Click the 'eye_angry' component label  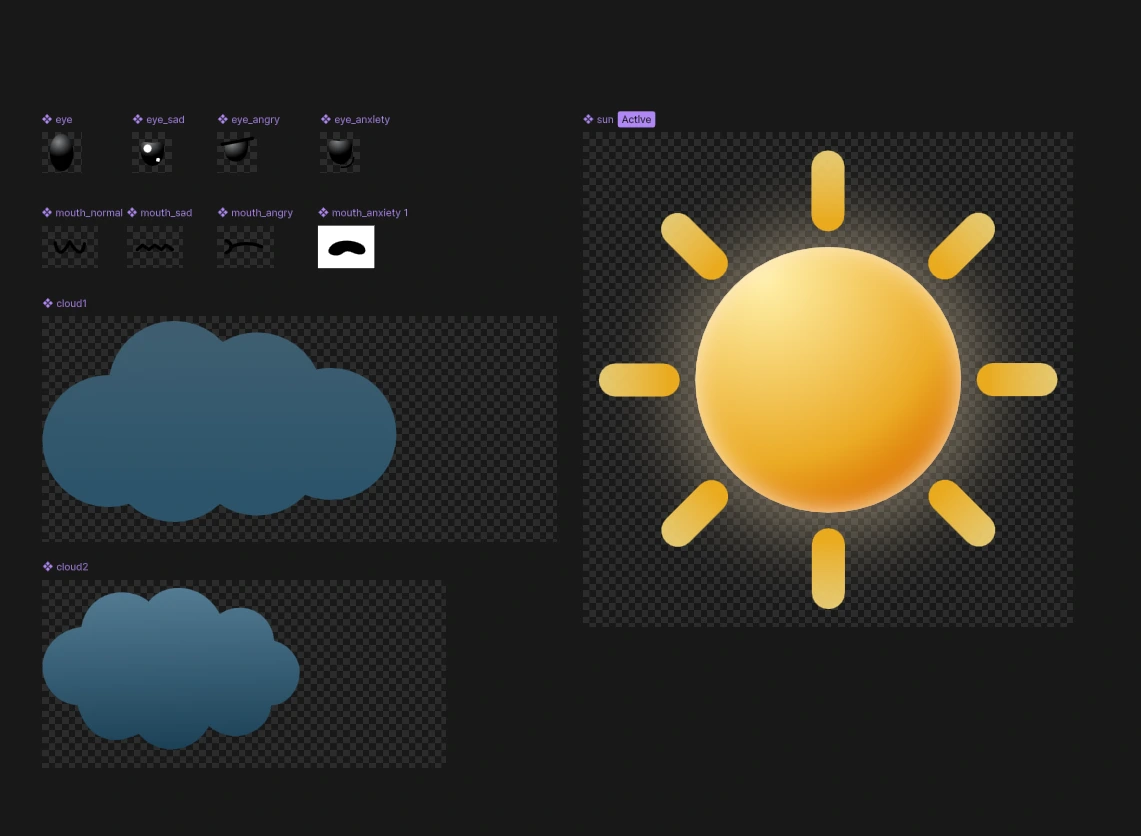(255, 119)
